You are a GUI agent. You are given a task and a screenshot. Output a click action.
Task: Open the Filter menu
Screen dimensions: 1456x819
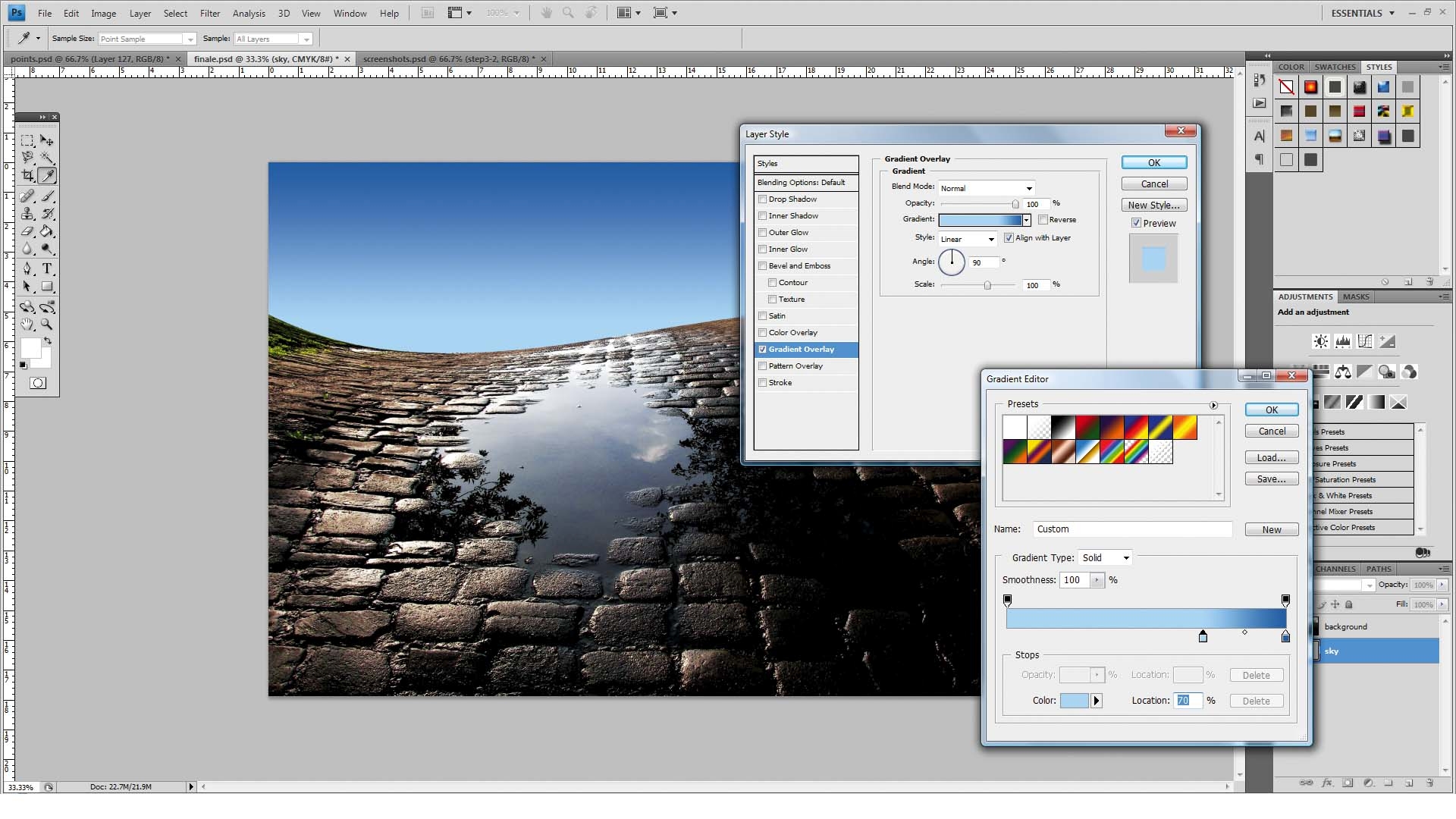coord(210,13)
